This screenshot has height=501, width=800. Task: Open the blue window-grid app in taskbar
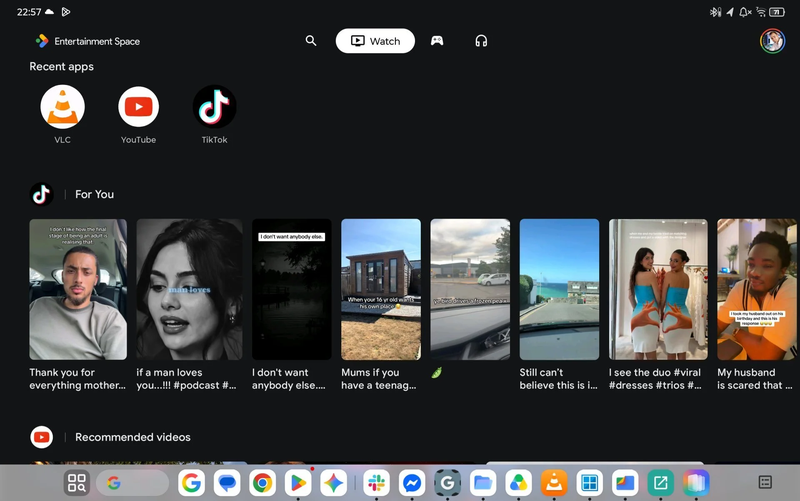tap(589, 483)
